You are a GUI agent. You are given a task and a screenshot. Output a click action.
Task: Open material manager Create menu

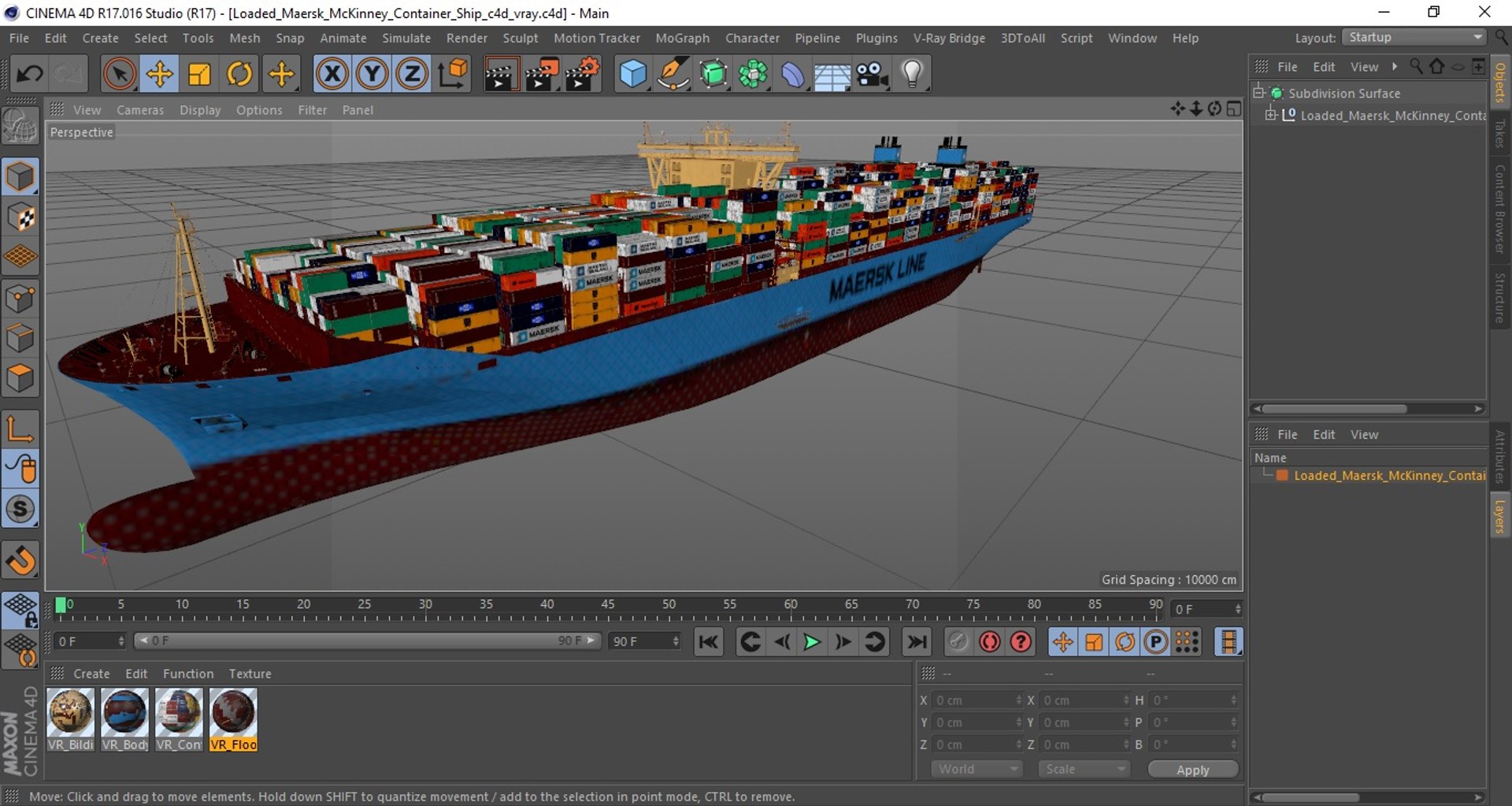tap(91, 674)
